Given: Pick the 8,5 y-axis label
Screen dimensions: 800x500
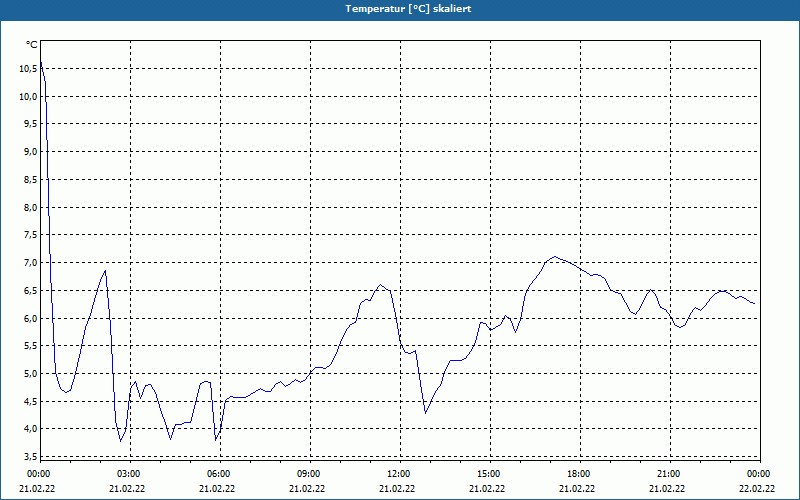Looking at the screenshot, I should [x=30, y=180].
